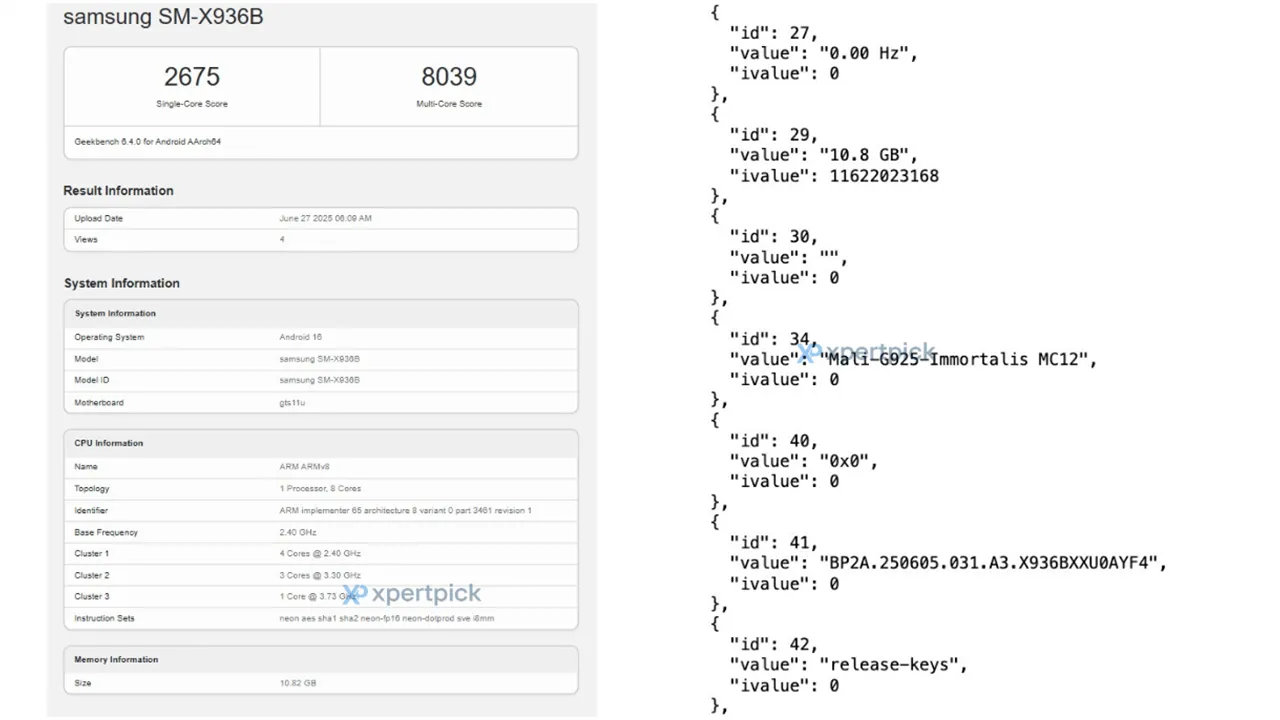This screenshot has width=1280, height=720.
Task: Click the JSON line '"id": 29'
Action: pos(774,135)
